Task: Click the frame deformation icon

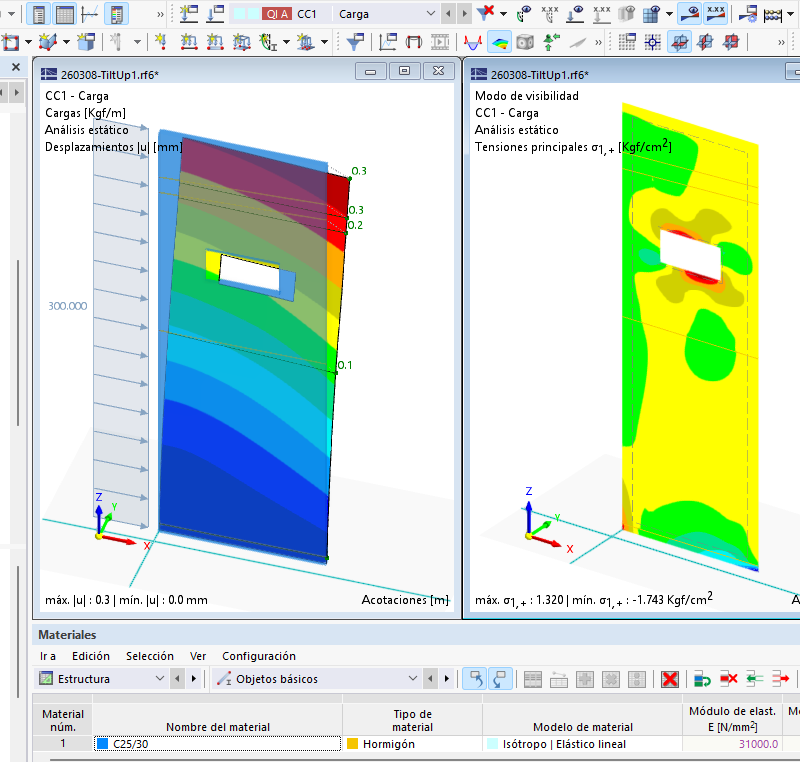Action: (414, 42)
